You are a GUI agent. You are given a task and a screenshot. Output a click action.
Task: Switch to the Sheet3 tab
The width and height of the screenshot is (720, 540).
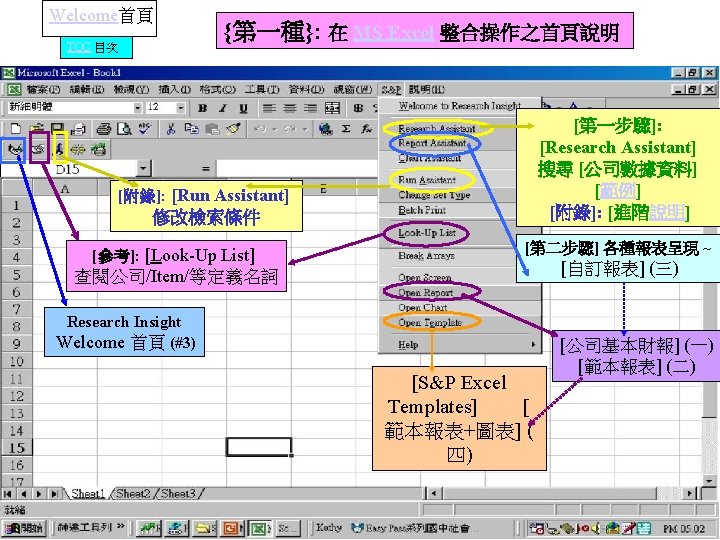(x=178, y=494)
